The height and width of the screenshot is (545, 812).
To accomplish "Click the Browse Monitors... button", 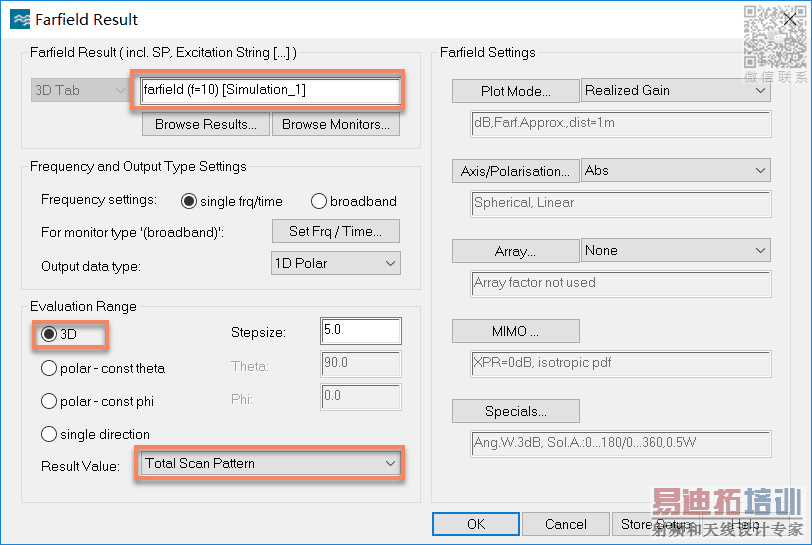I will point(336,124).
